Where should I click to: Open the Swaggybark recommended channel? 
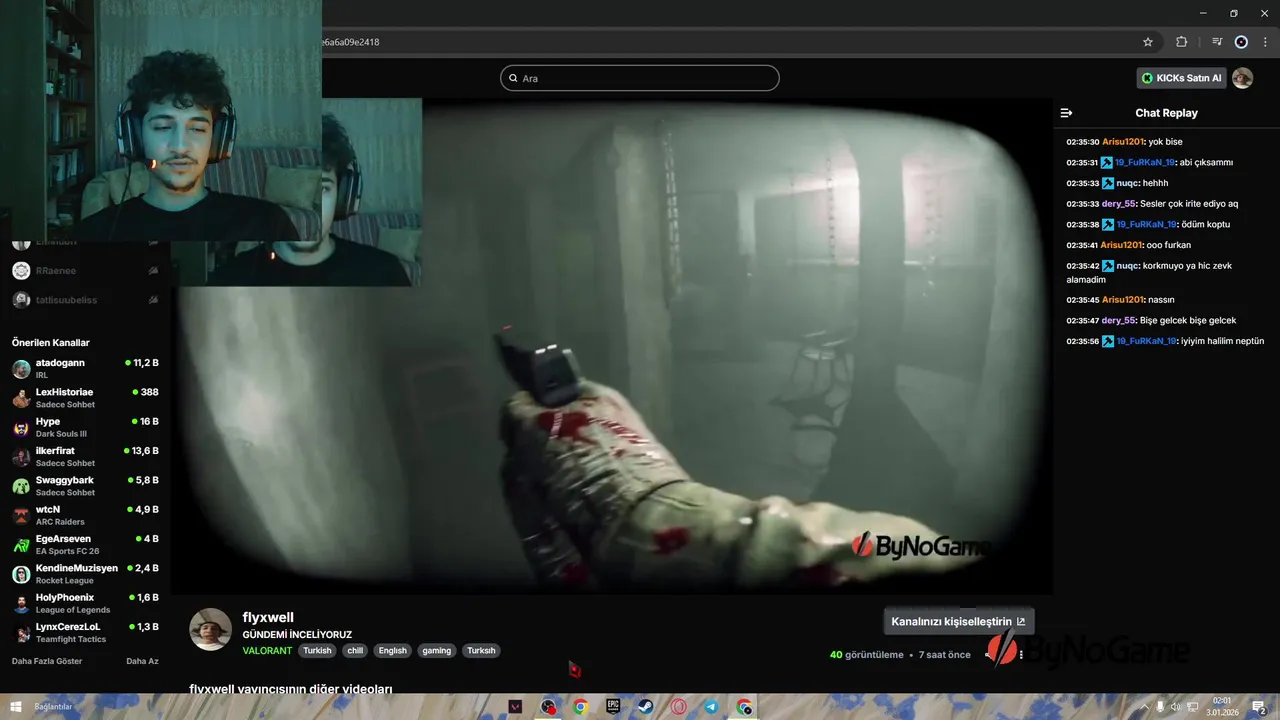click(85, 486)
